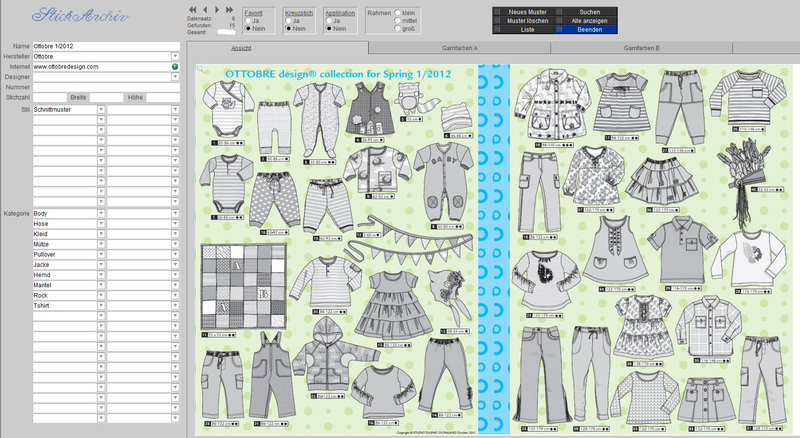Click the Neues Muster button
The width and height of the screenshot is (800, 438).
coord(523,12)
